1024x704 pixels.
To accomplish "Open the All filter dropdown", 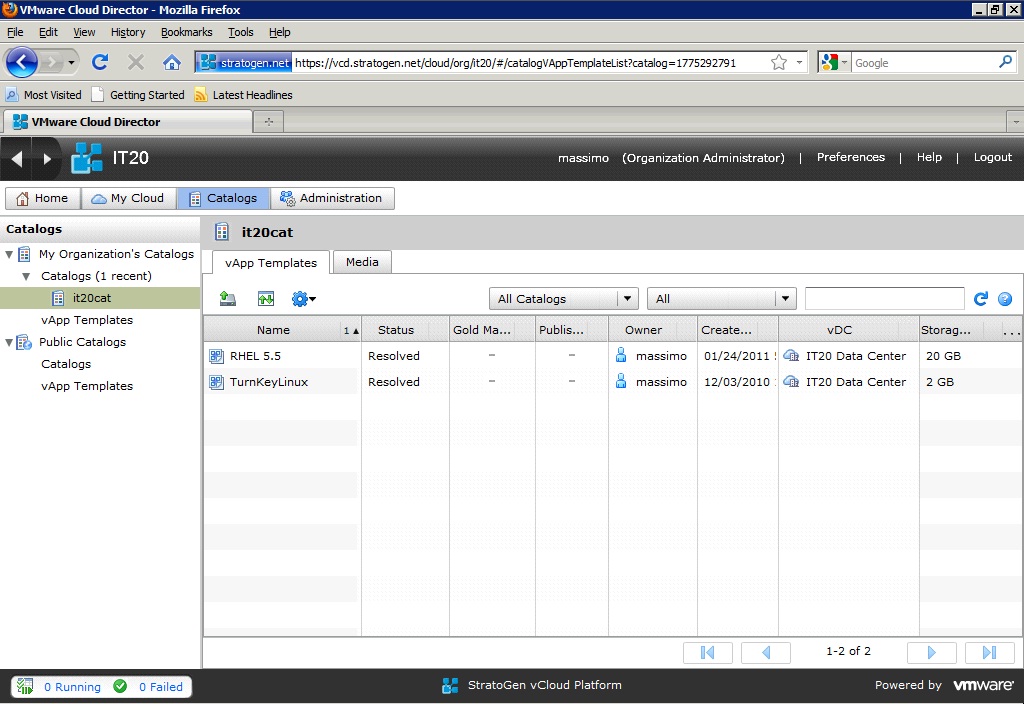I will point(722,298).
